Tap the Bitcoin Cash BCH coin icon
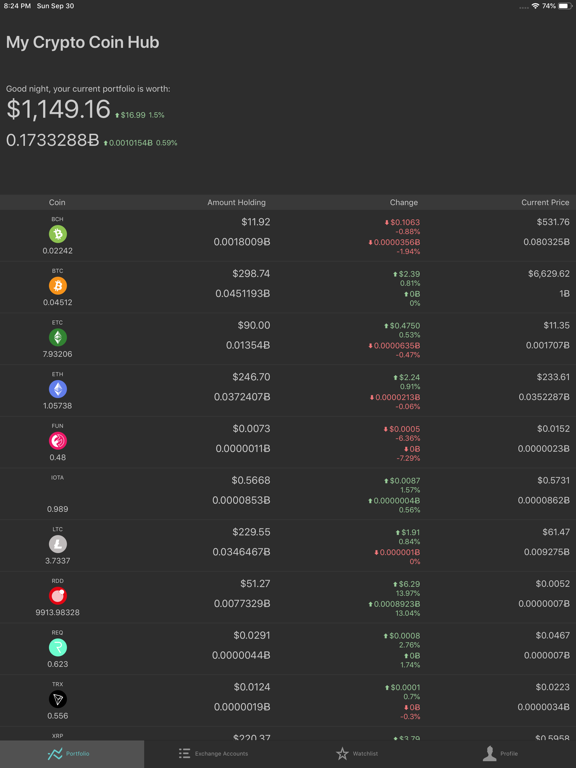The image size is (576, 768). coord(58,234)
